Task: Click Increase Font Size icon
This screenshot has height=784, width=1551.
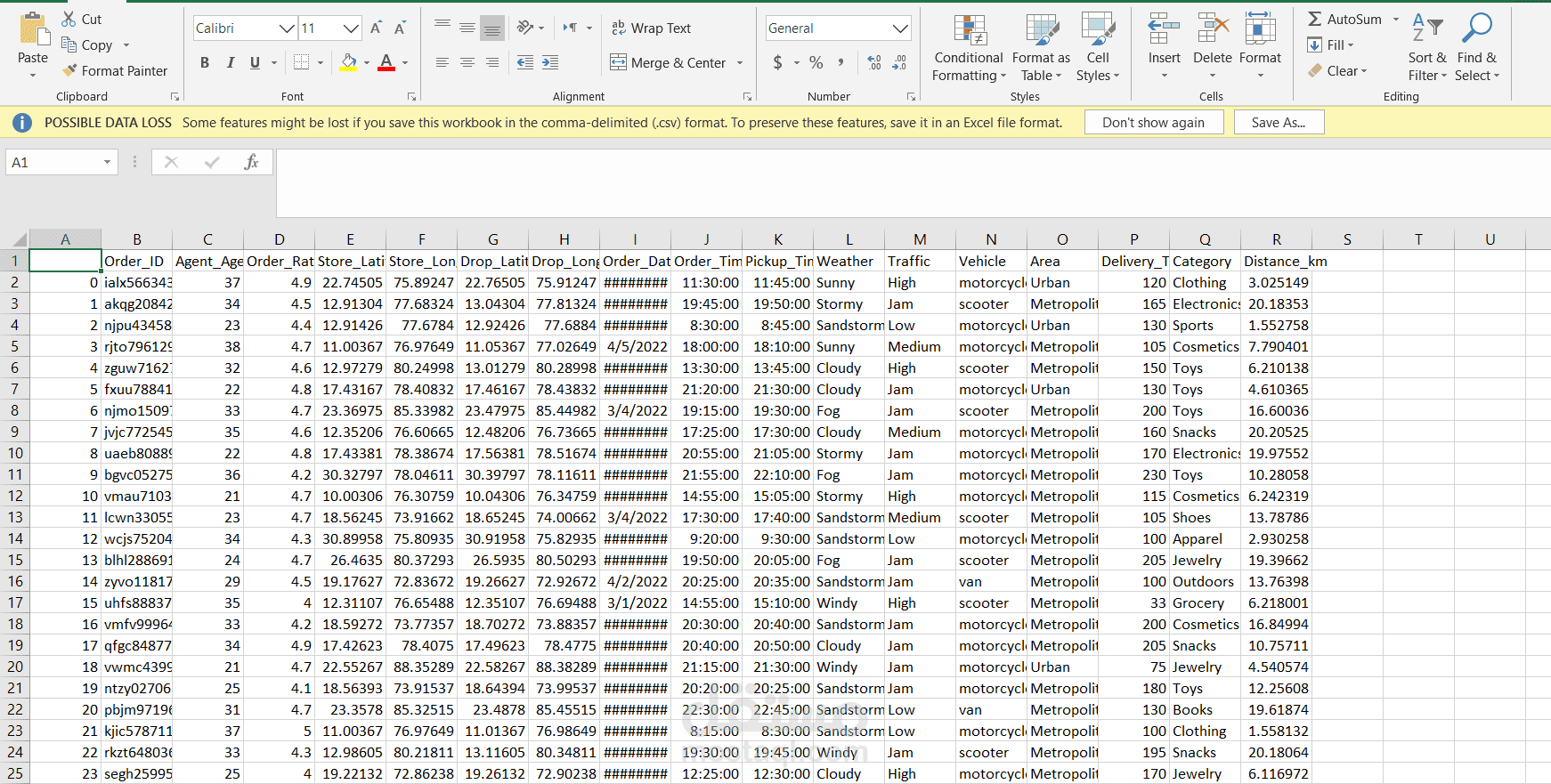Action: 376,28
